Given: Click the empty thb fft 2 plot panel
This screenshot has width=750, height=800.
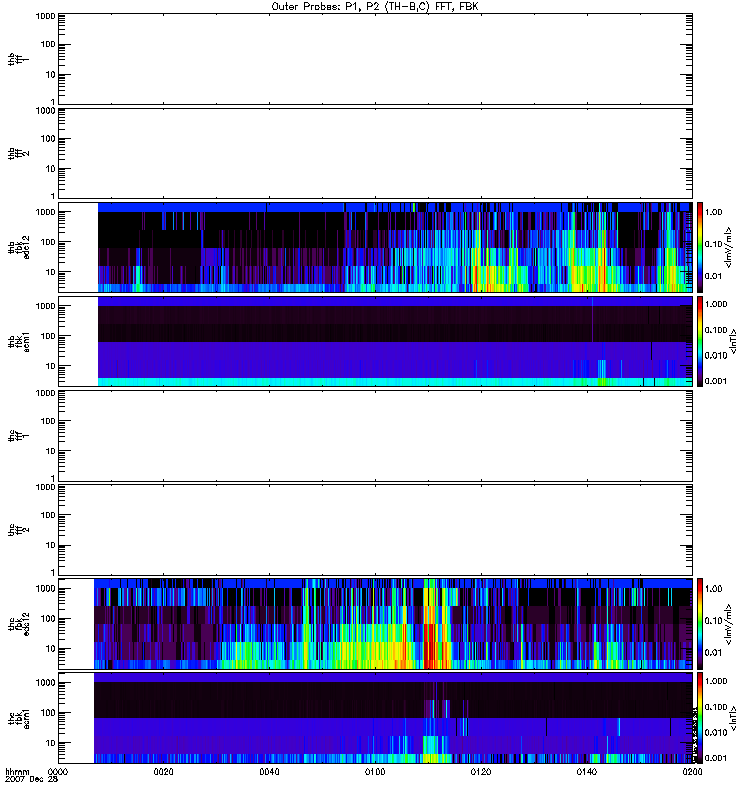Looking at the screenshot, I should tap(375, 153).
